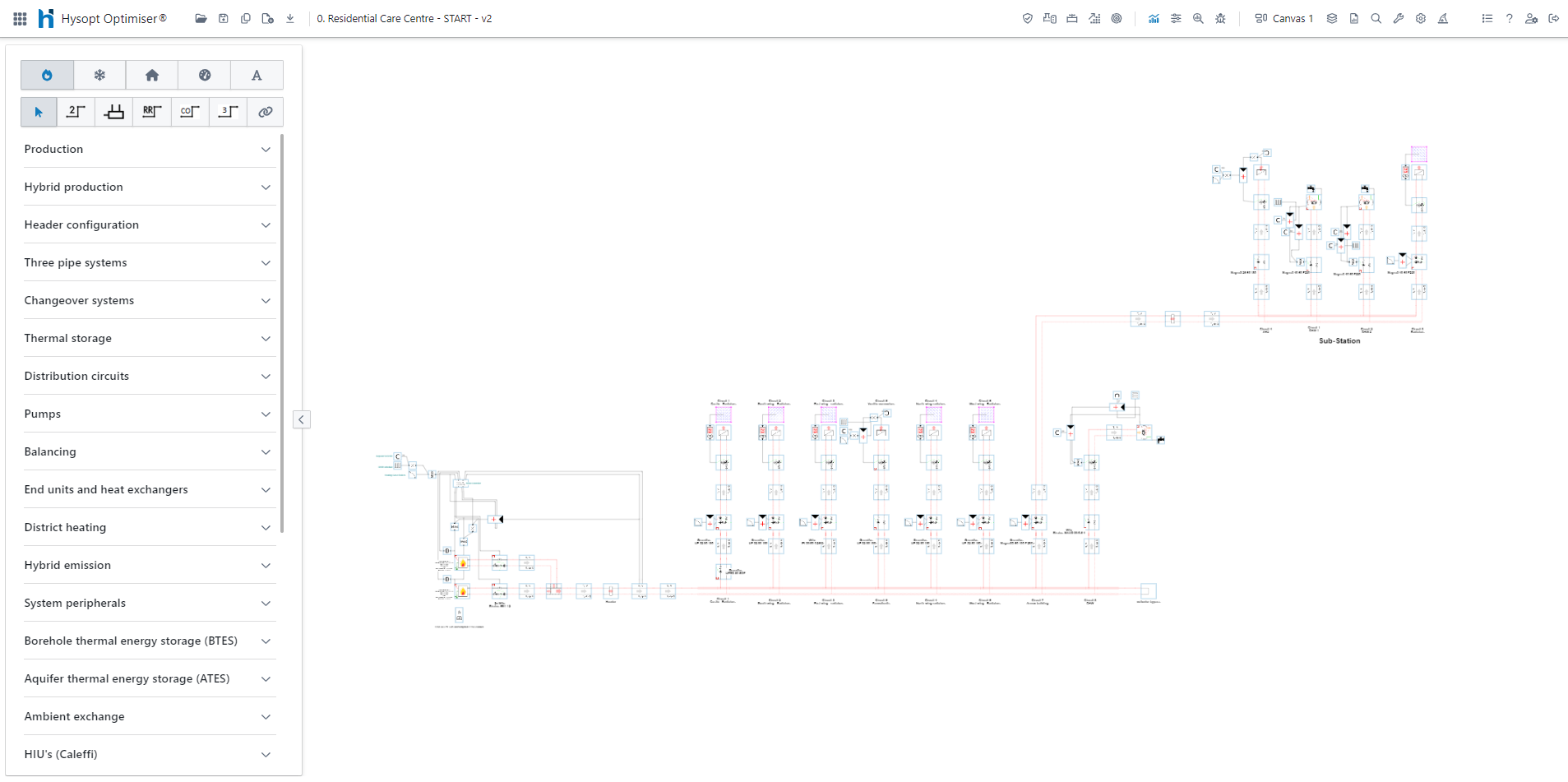The height and width of the screenshot is (782, 1568).
Task: Collapse the left component panel
Action: point(302,419)
